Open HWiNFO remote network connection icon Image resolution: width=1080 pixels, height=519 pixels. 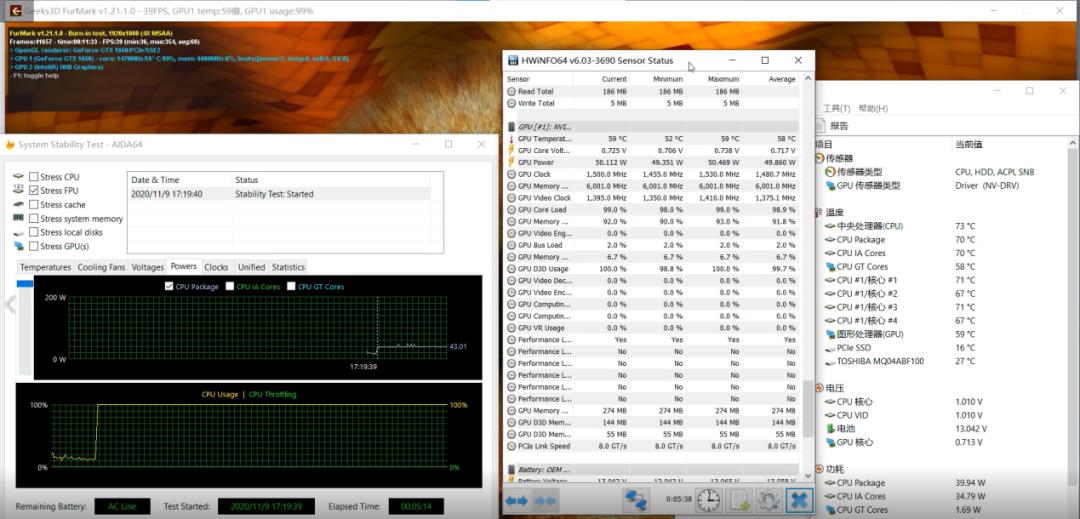pos(637,500)
